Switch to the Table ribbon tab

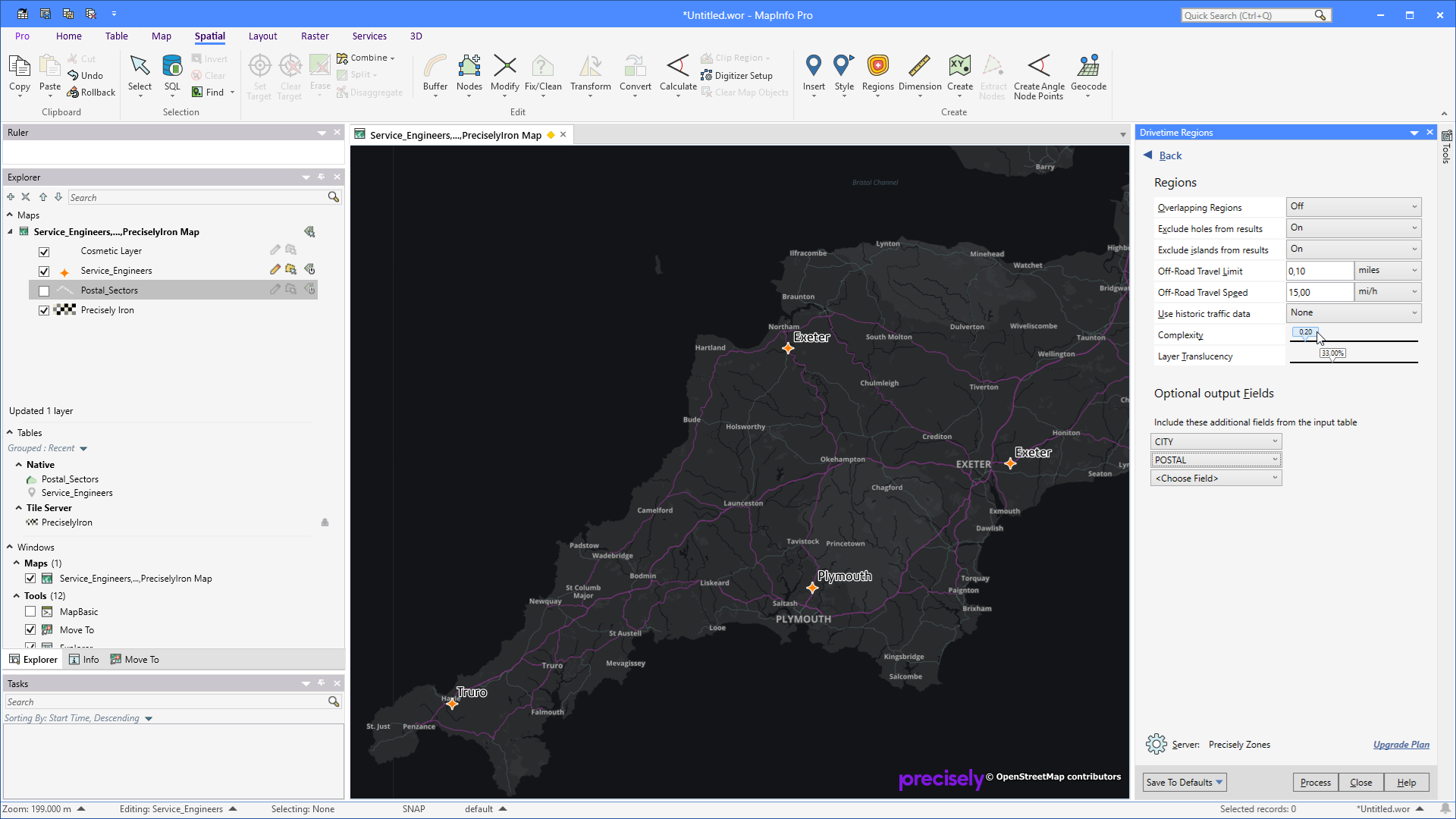coord(117,36)
